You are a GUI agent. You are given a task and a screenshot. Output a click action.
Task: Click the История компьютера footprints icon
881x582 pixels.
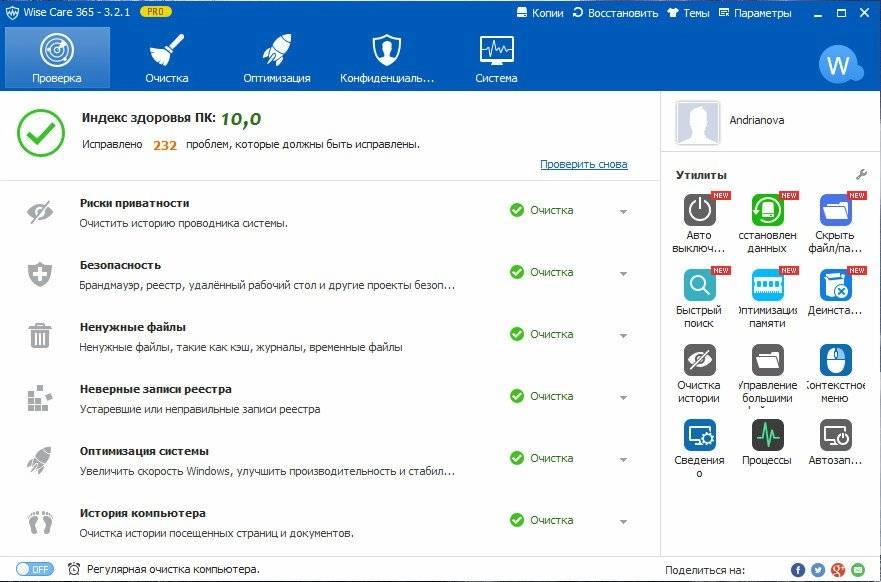tap(40, 522)
